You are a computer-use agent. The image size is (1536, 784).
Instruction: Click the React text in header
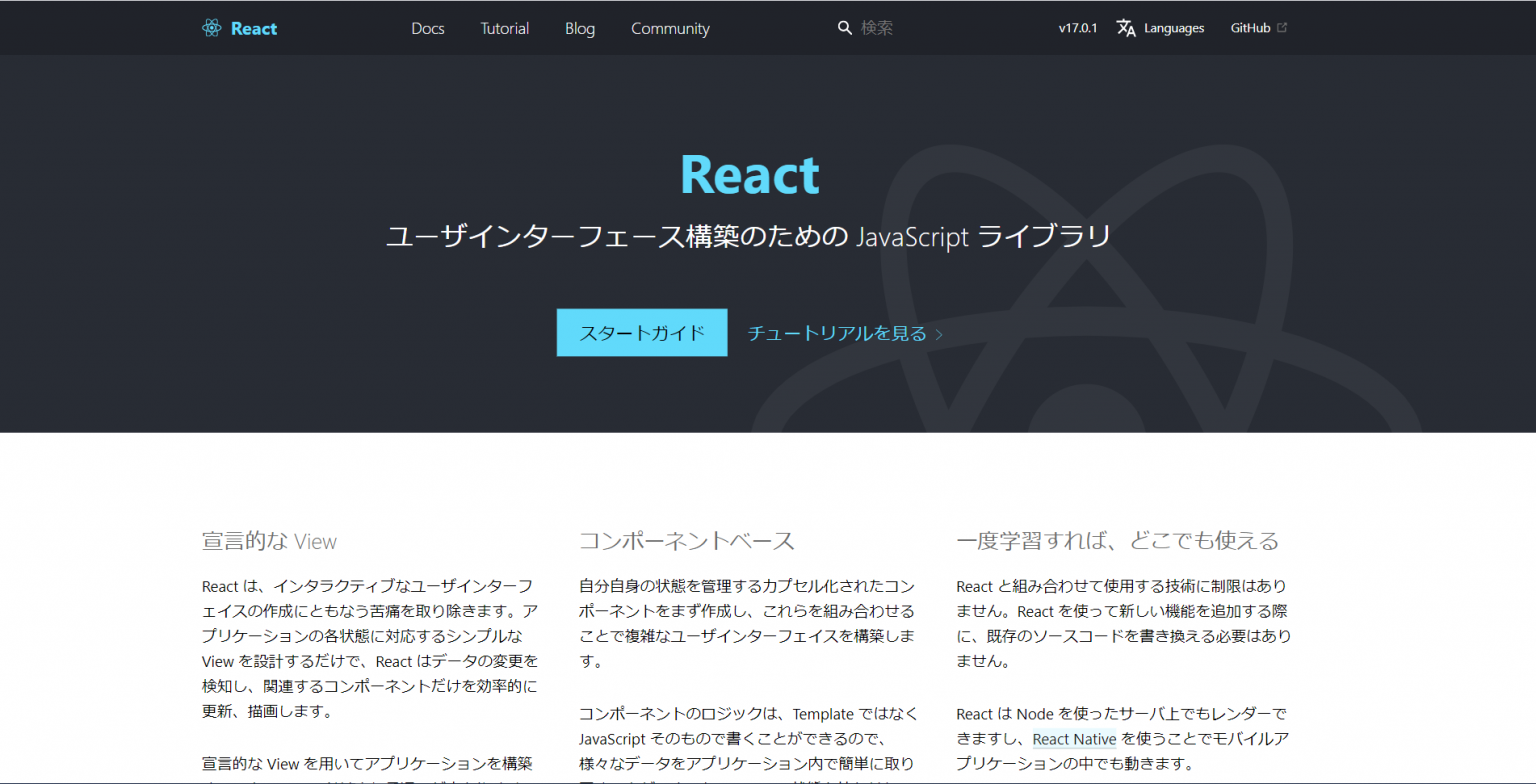(254, 28)
